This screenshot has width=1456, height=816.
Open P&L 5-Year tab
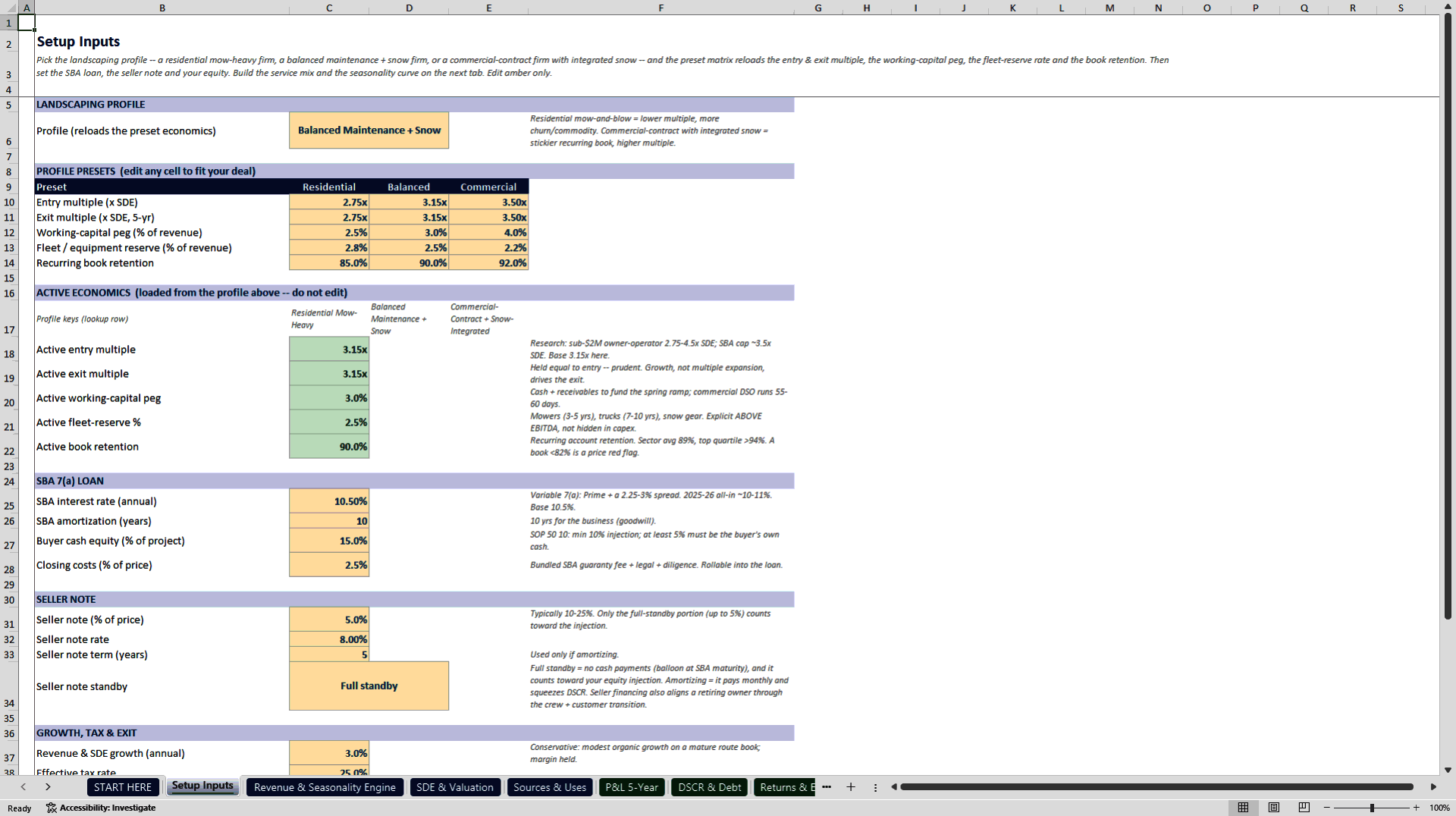coord(632,787)
